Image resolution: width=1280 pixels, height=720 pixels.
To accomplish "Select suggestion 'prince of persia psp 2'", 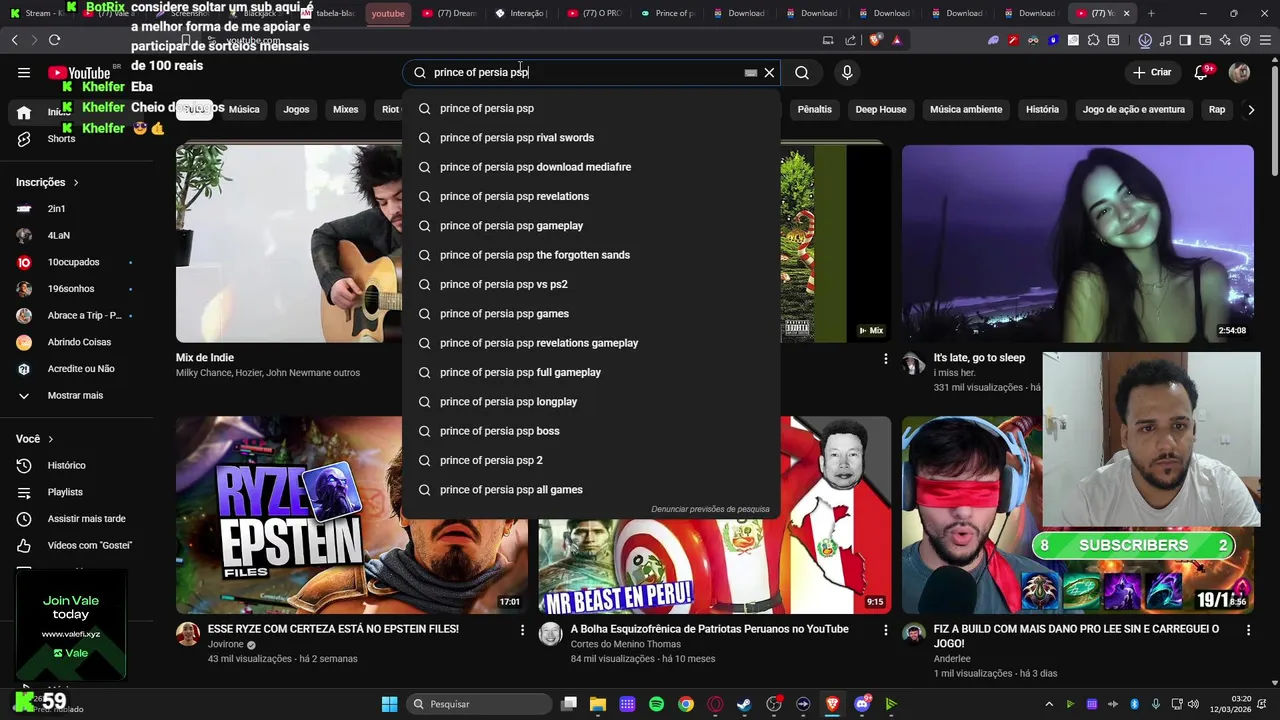I will (x=591, y=460).
